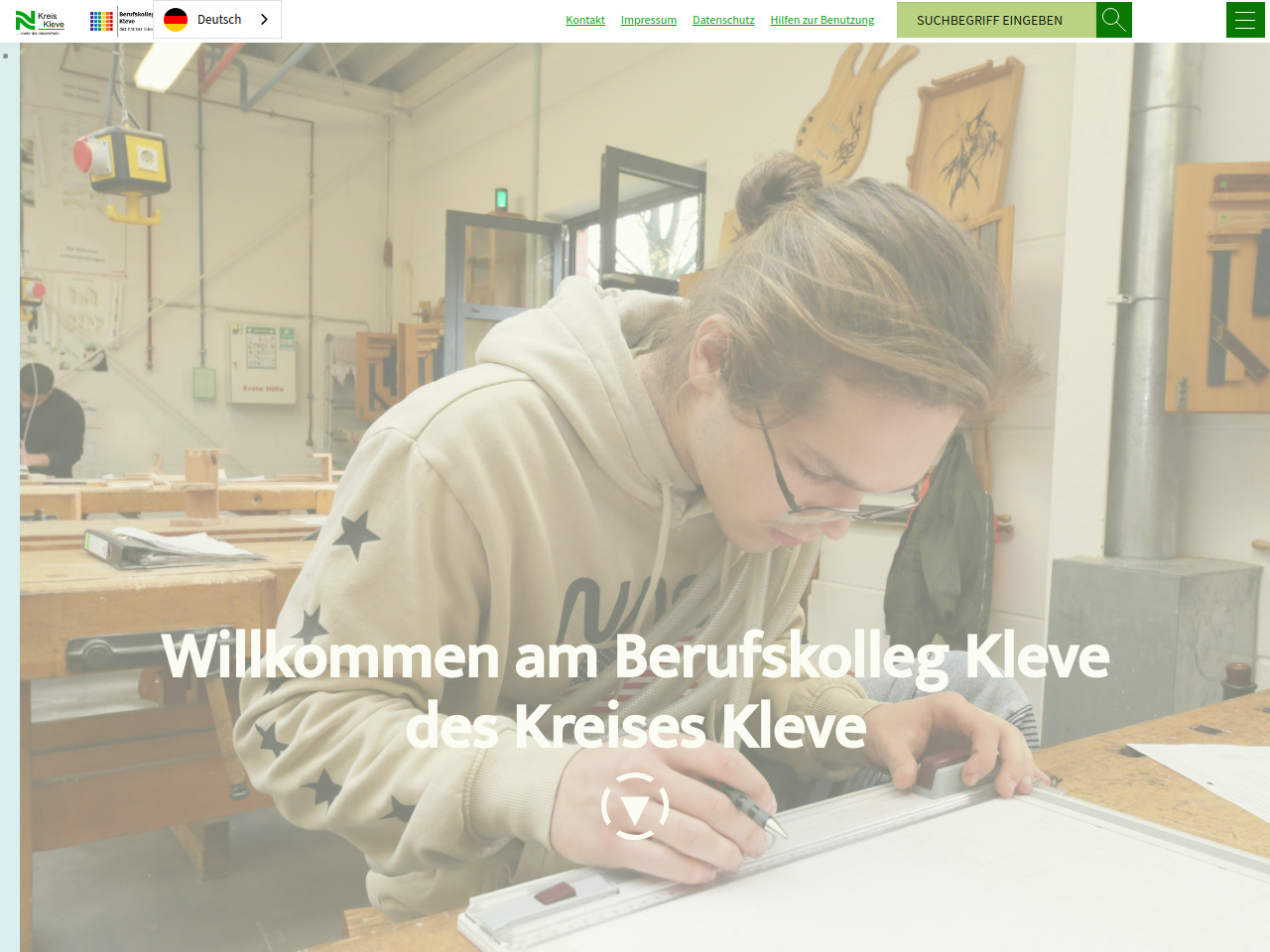Click the chevron next to Deutsch
This screenshot has width=1270, height=952.
[264, 20]
